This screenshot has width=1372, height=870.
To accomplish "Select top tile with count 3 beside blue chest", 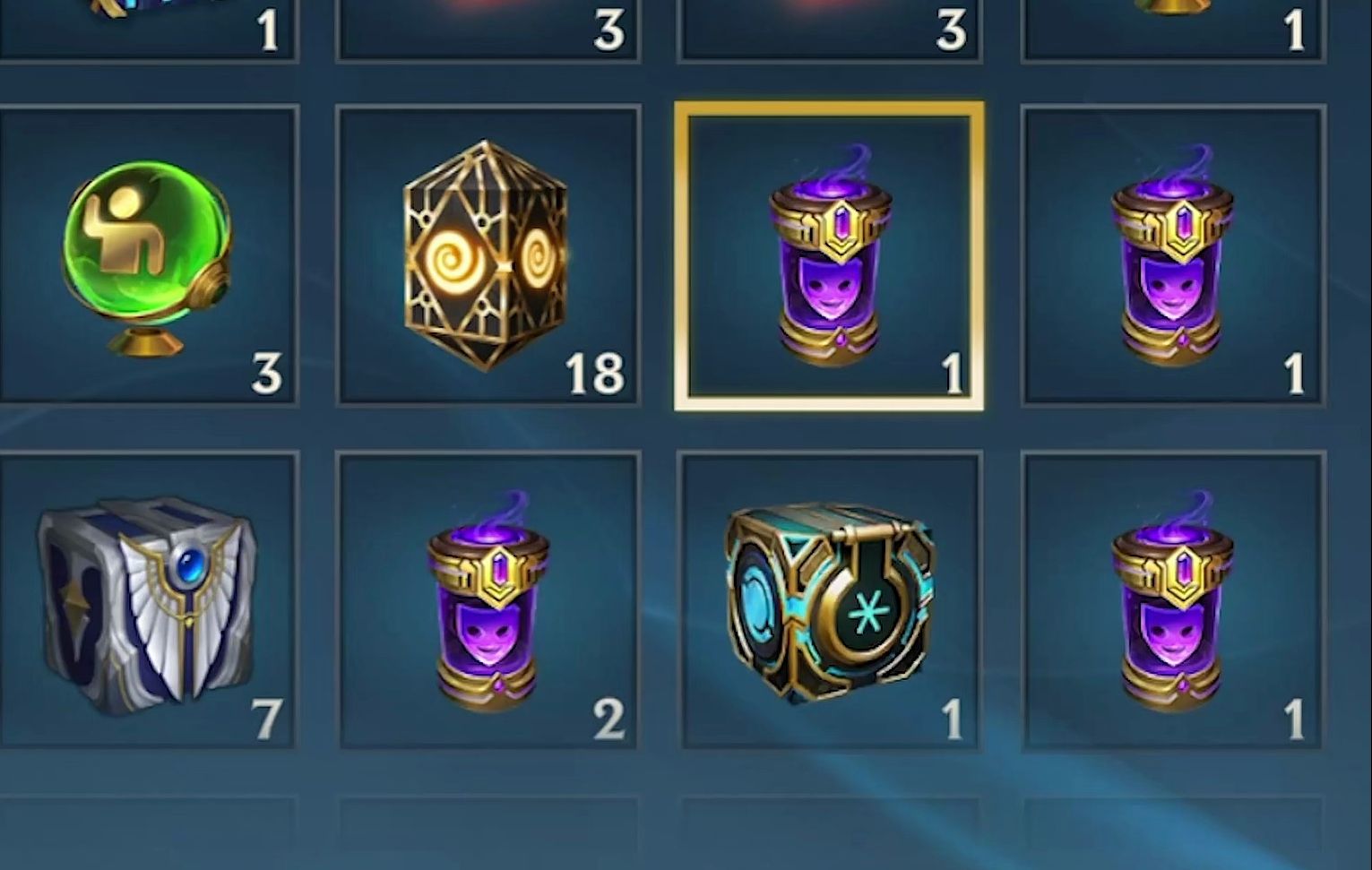I will click(488, 30).
